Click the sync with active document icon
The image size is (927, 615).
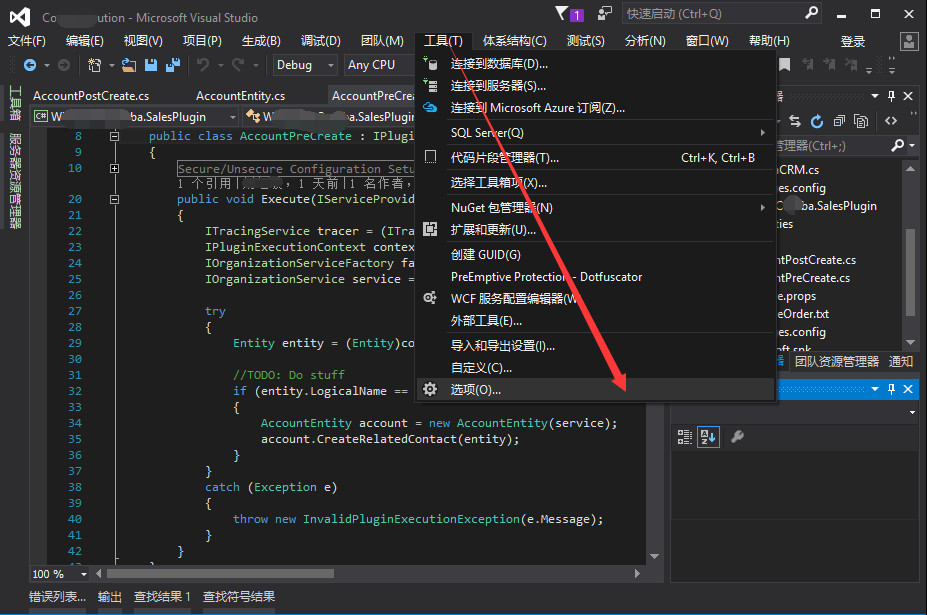[x=795, y=121]
